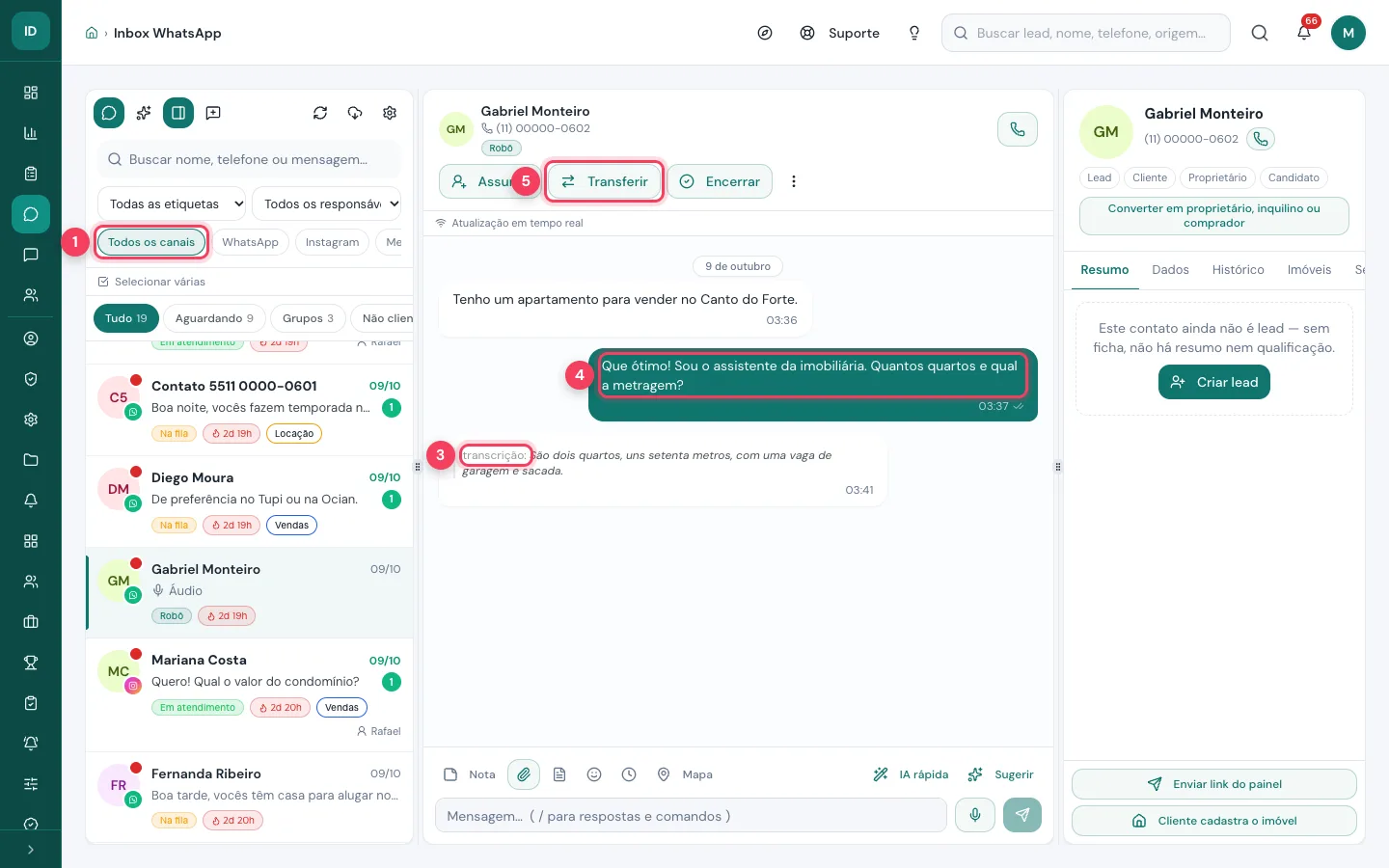Image resolution: width=1389 pixels, height=868 pixels.
Task: Click Cliente cadastra o imóvel button
Action: 1214,821
